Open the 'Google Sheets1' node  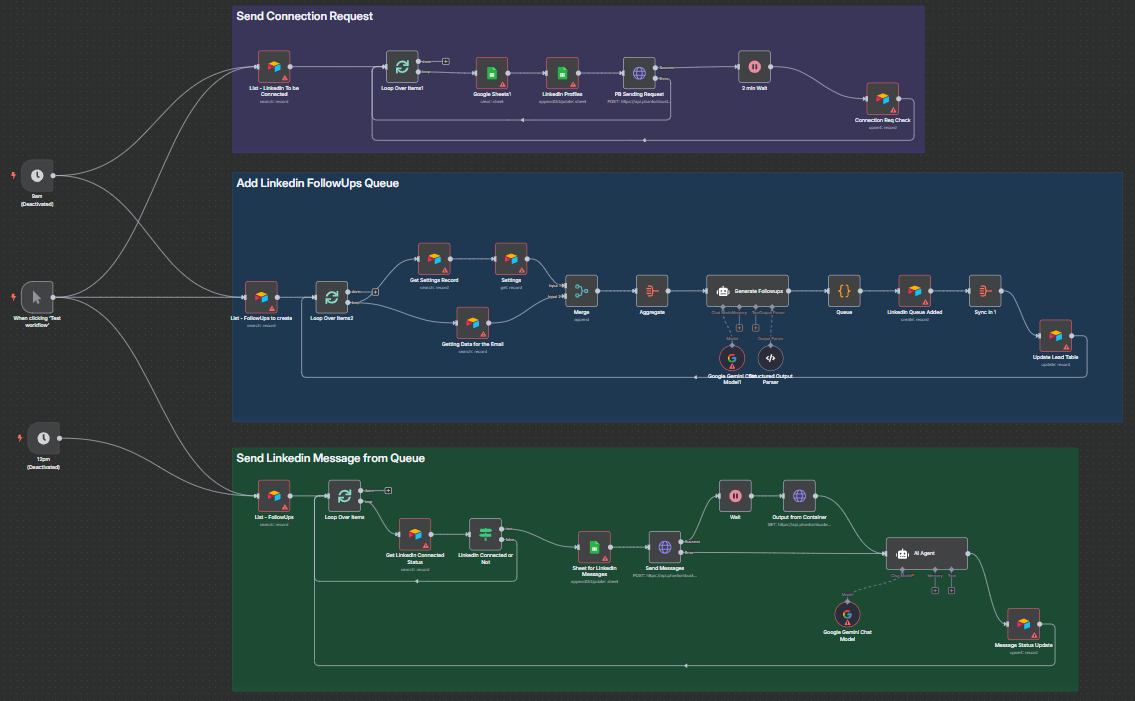click(x=491, y=73)
